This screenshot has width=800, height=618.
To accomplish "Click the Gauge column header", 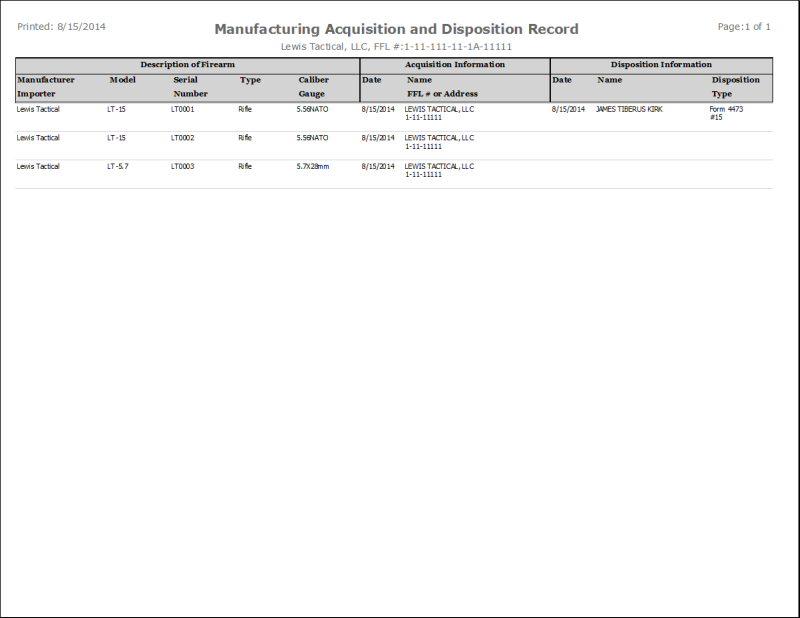I will pos(312,94).
